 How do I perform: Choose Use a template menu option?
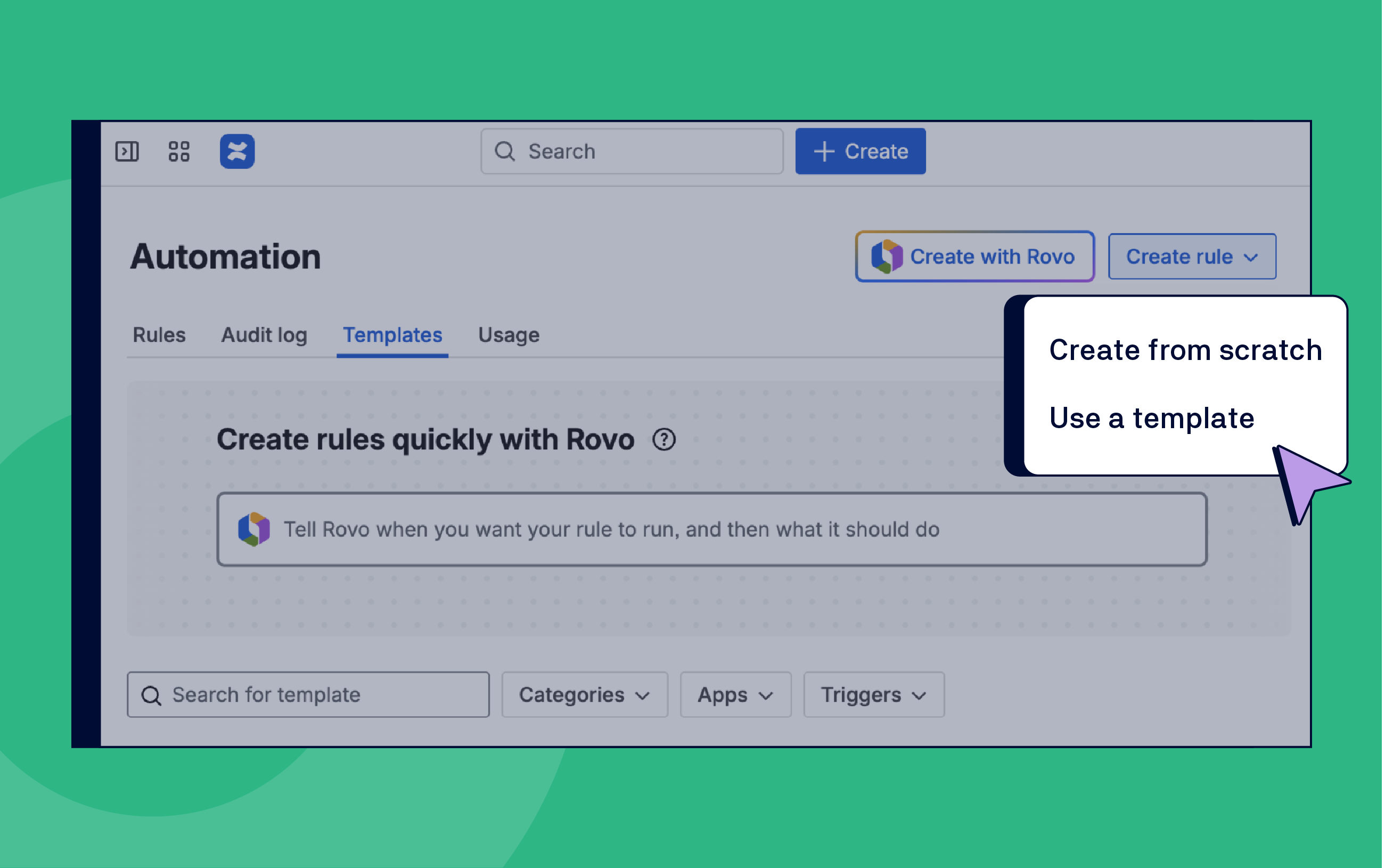[1151, 418]
